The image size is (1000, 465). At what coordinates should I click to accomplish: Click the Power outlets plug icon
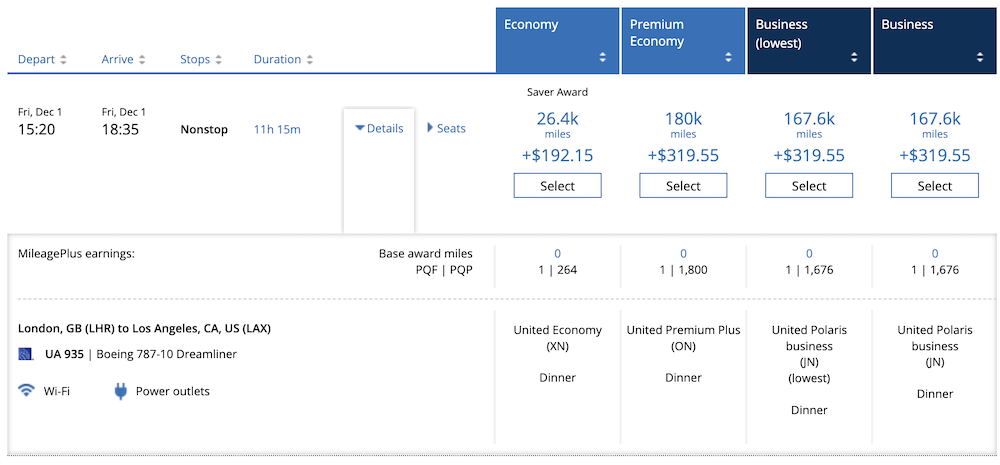tap(121, 391)
